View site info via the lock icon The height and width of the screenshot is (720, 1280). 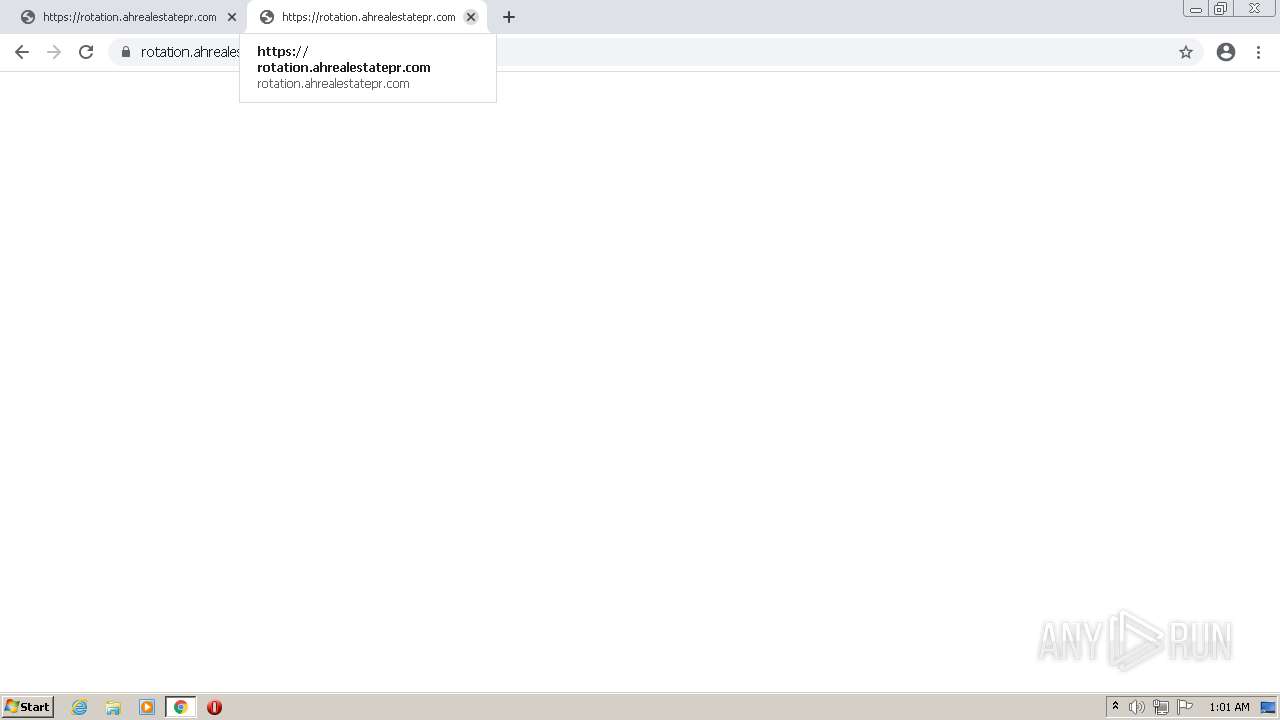tap(126, 52)
